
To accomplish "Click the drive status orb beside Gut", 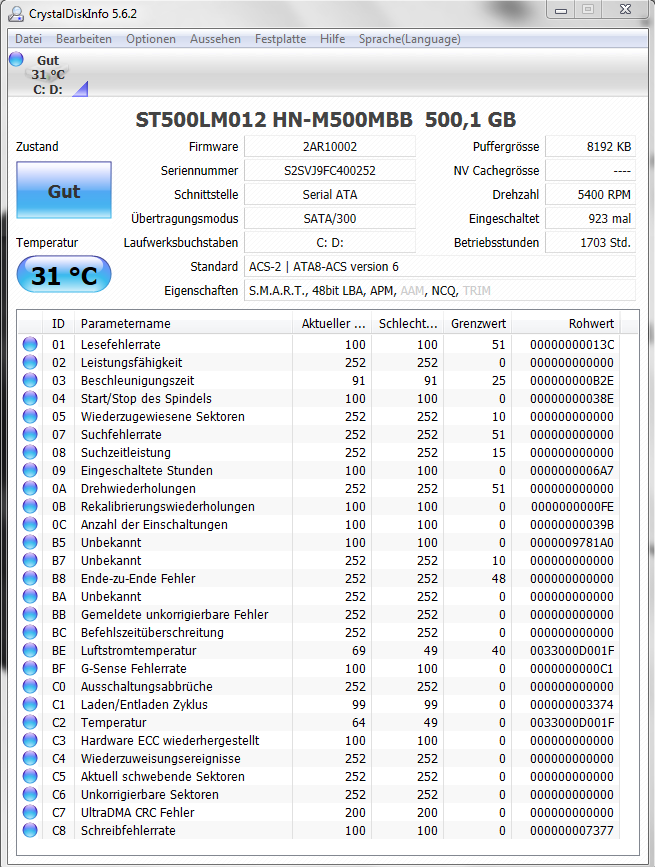I will click(x=17, y=59).
